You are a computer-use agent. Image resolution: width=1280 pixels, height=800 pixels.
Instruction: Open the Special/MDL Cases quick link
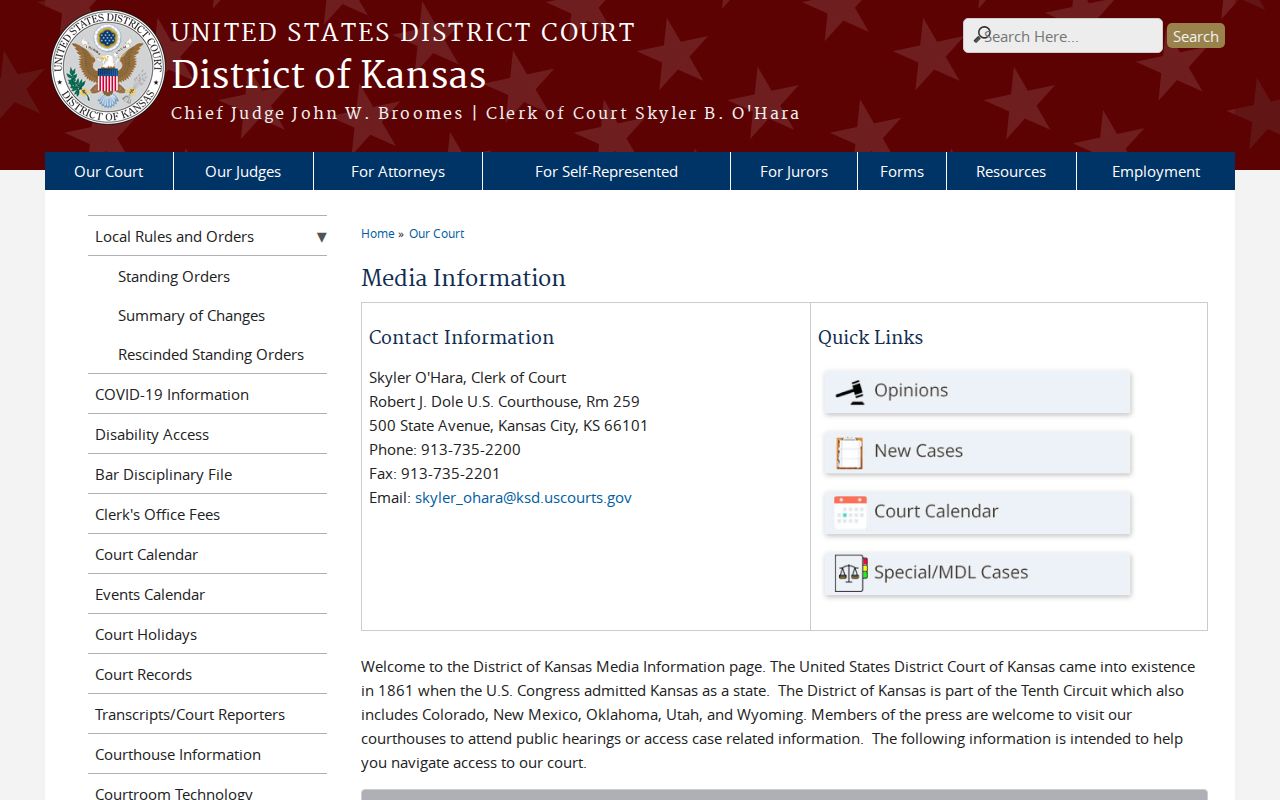click(x=978, y=573)
